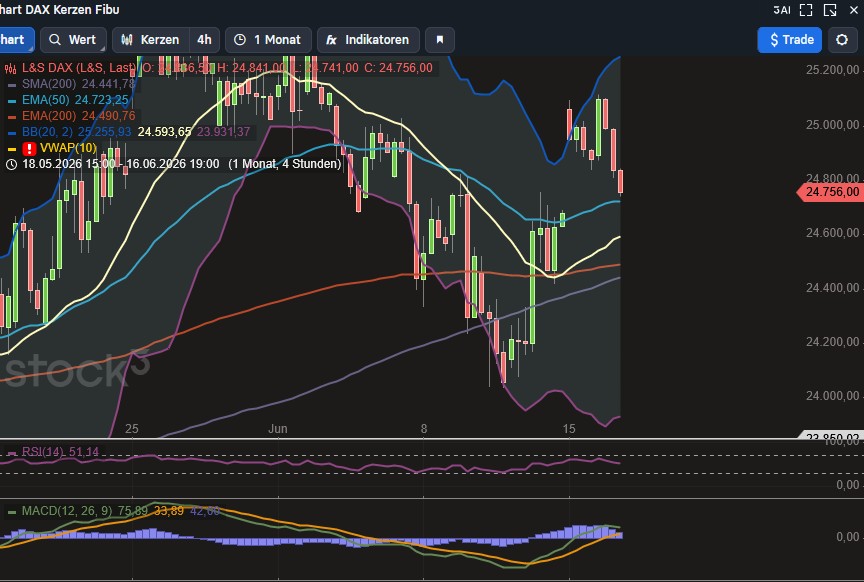
Task: Open the 3AI assistant icon
Action: click(x=781, y=10)
